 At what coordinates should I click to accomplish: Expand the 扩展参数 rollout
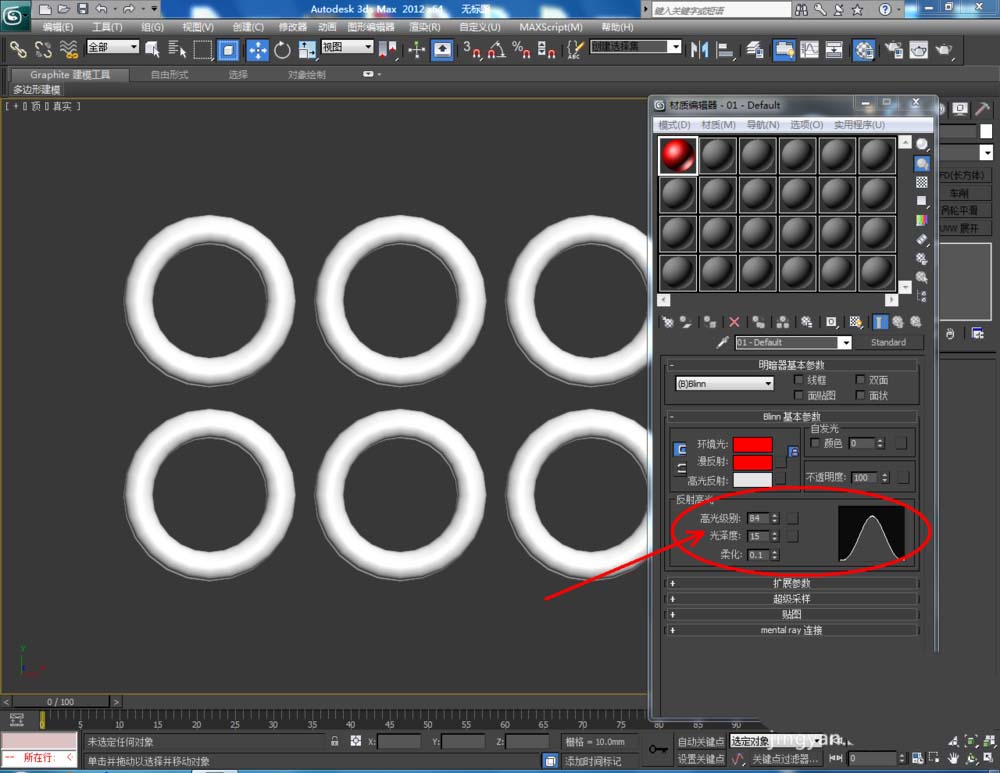791,583
